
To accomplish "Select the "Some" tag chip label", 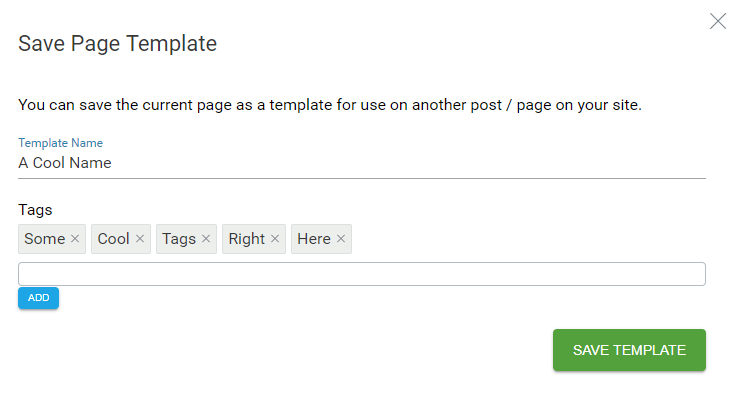I will (44, 239).
